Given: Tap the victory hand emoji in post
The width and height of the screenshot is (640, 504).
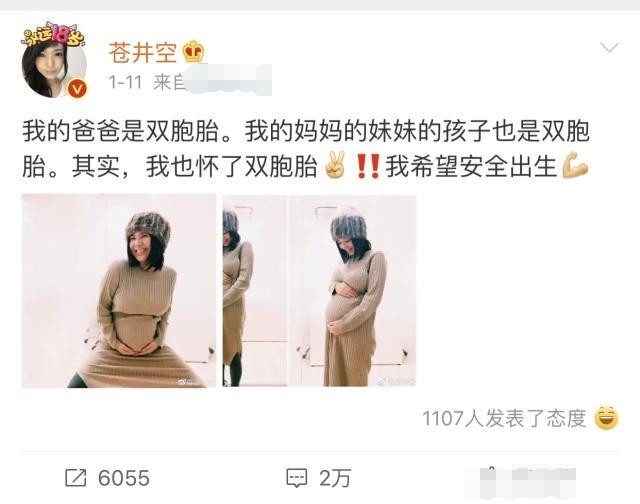Looking at the screenshot, I should (x=335, y=165).
